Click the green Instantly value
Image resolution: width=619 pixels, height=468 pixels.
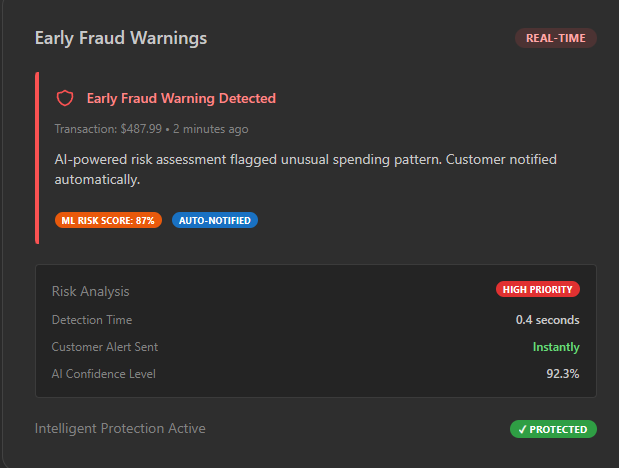pyautogui.click(x=556, y=347)
